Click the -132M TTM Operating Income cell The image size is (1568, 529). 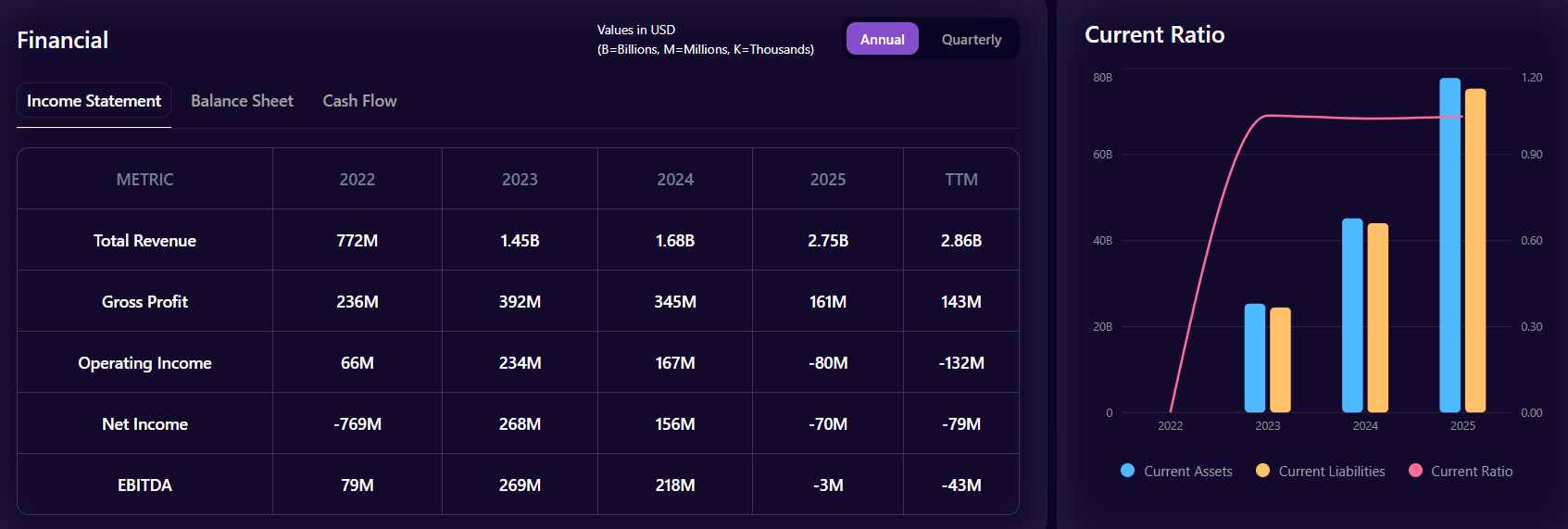[961, 363]
